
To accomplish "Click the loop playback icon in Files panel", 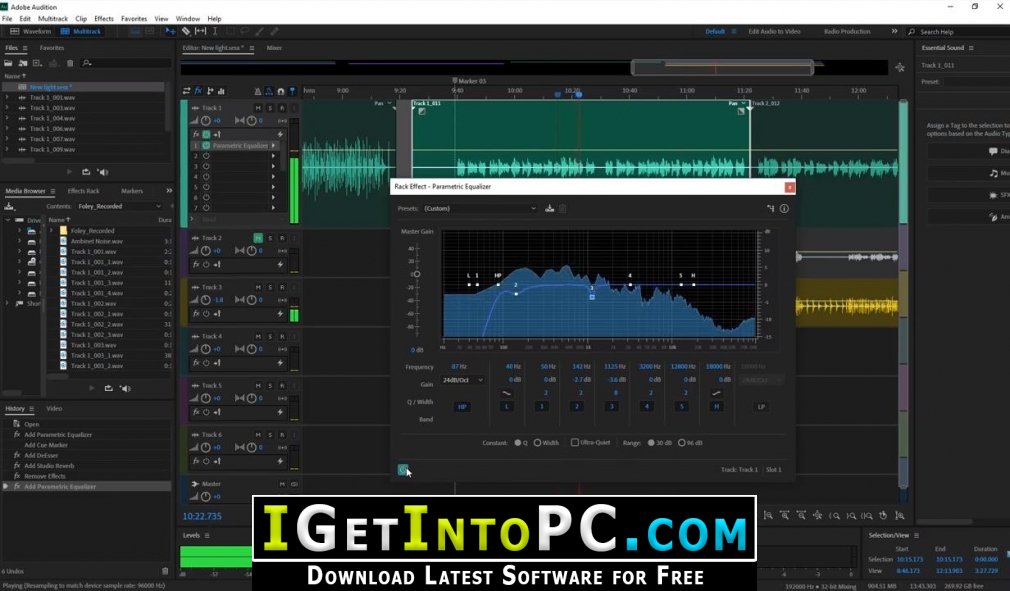I will point(86,172).
